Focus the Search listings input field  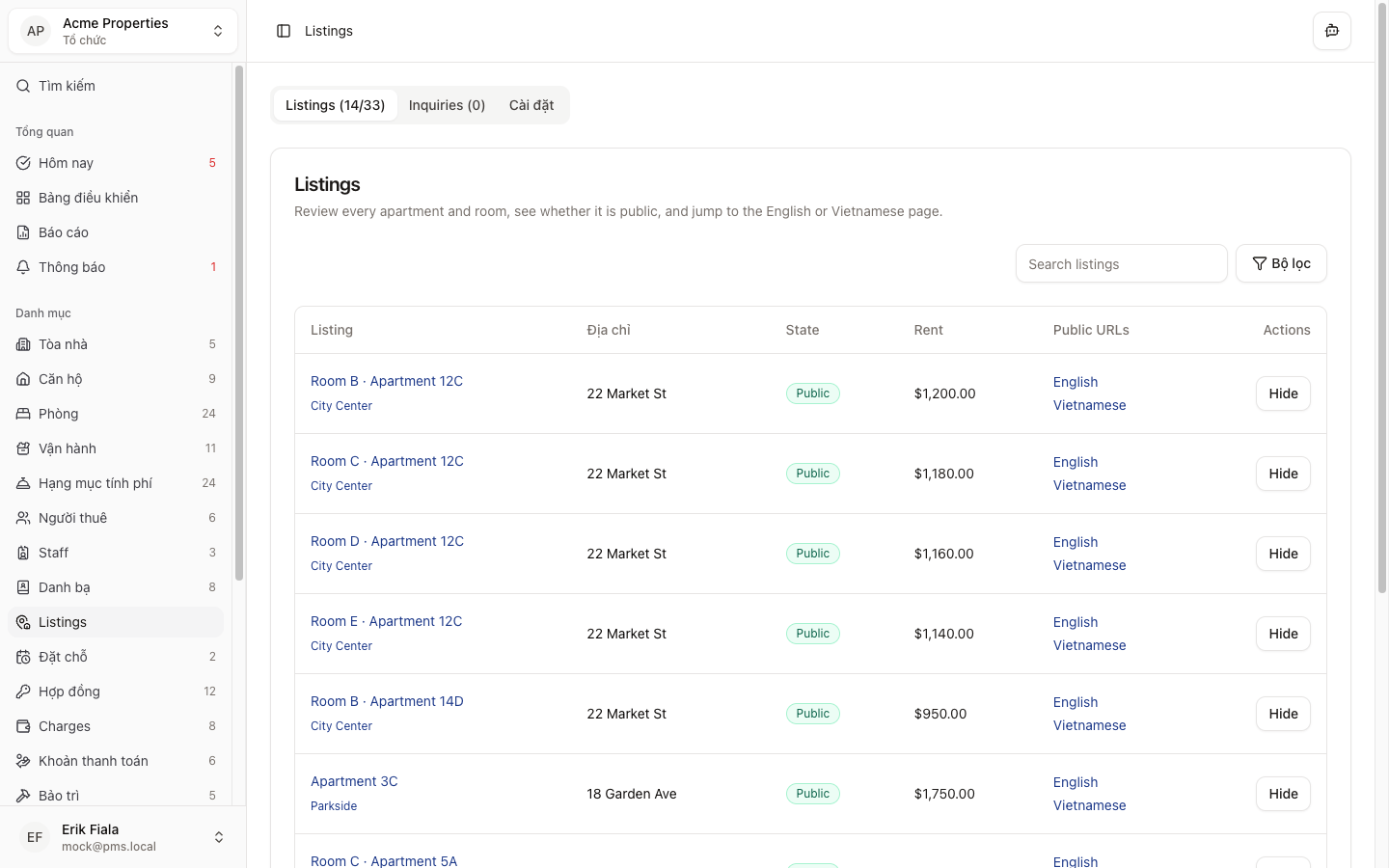[1121, 264]
